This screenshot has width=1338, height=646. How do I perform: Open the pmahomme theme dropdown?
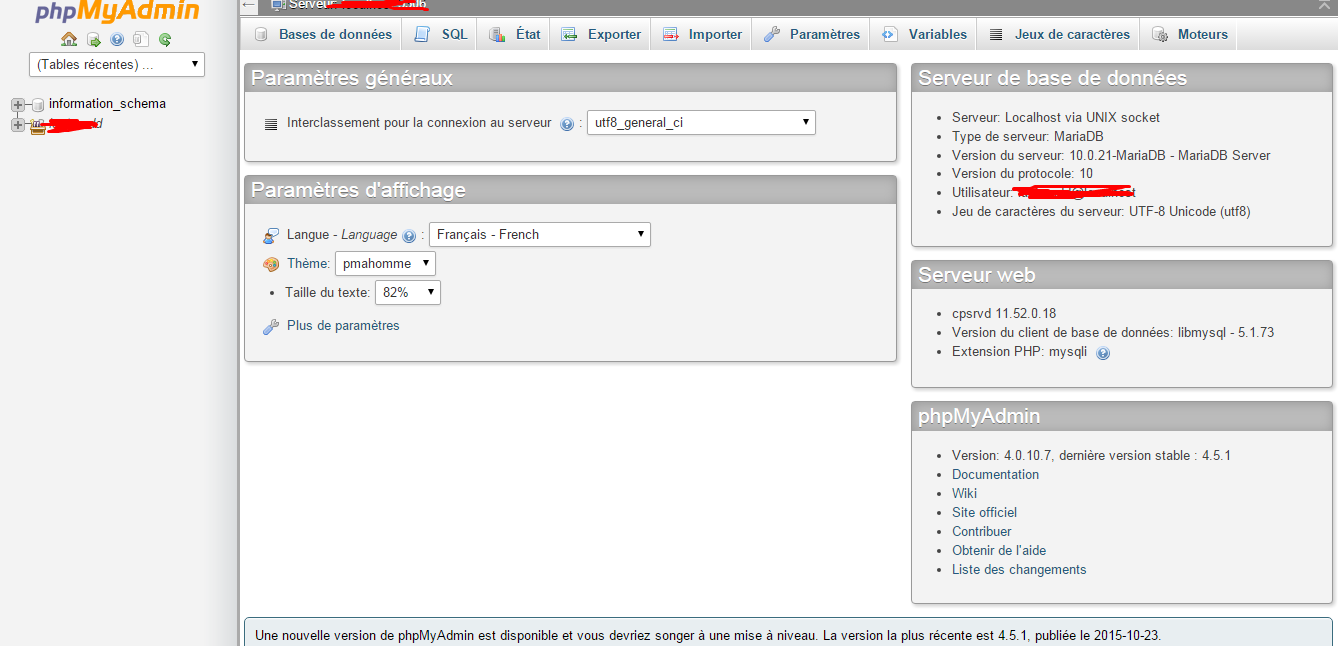pyautogui.click(x=385, y=263)
